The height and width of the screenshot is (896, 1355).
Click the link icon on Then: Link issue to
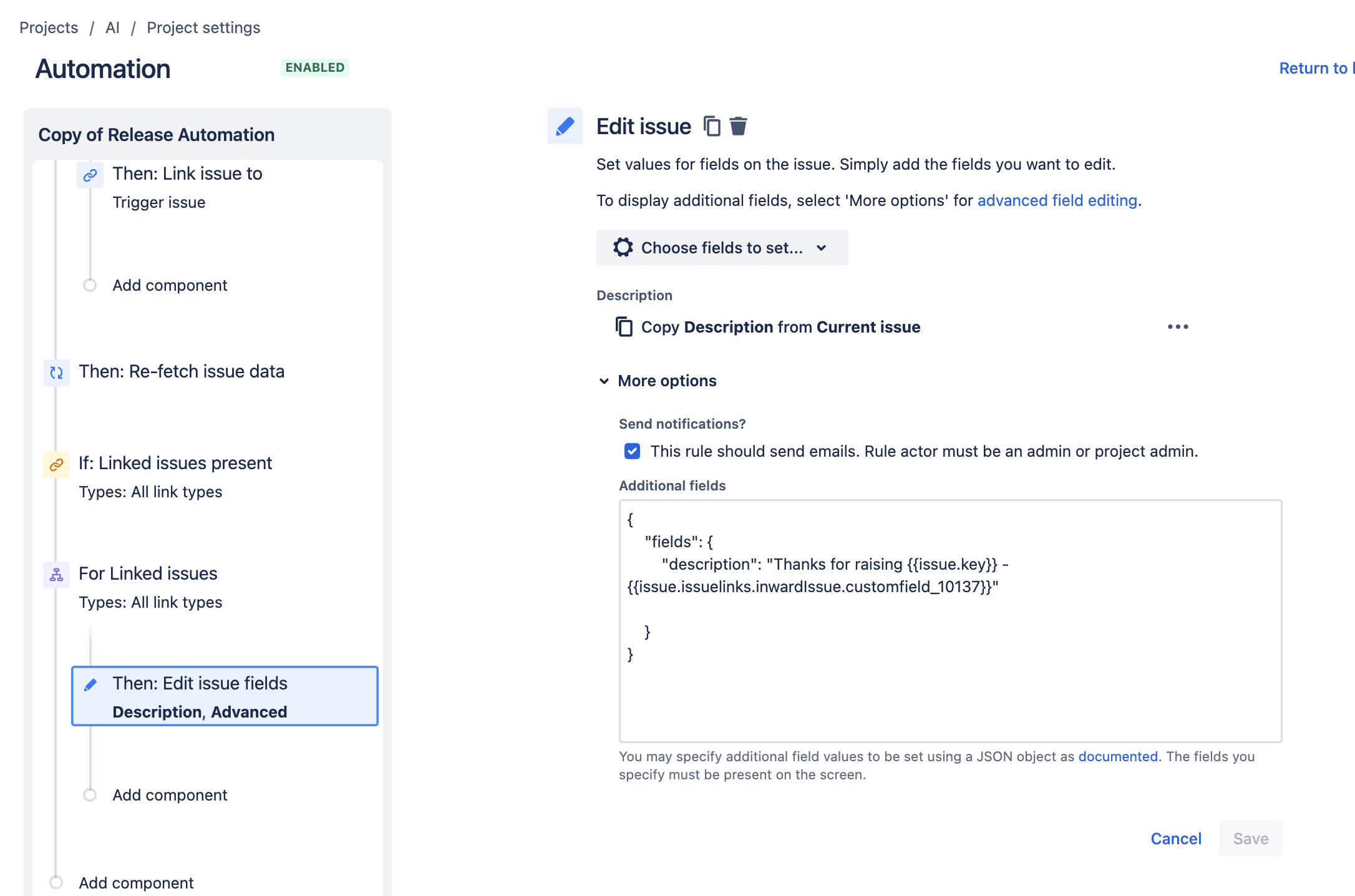click(90, 175)
